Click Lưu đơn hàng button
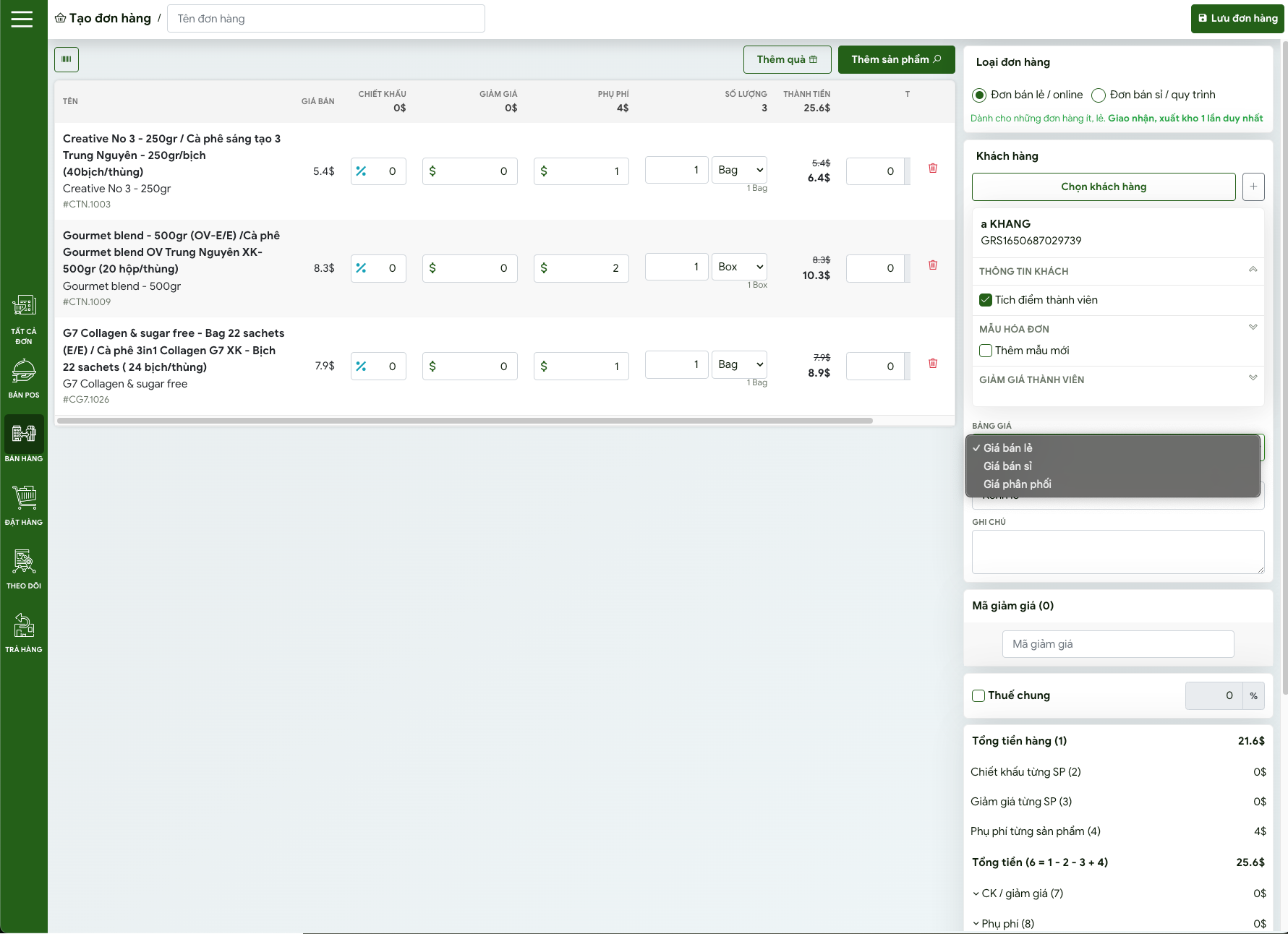The width and height of the screenshot is (1288, 934). tap(1237, 19)
